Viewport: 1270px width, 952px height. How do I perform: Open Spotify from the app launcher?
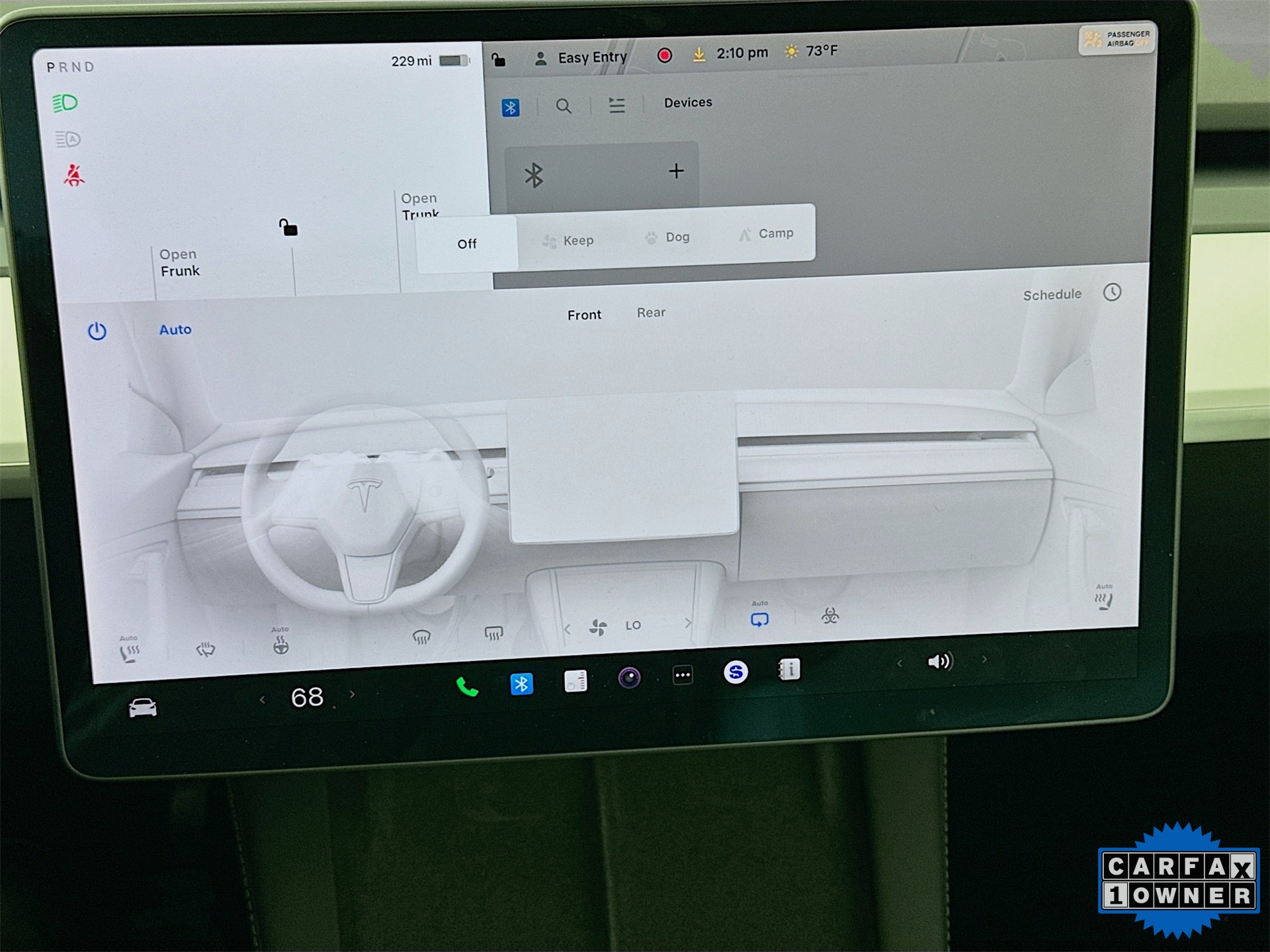(x=736, y=672)
